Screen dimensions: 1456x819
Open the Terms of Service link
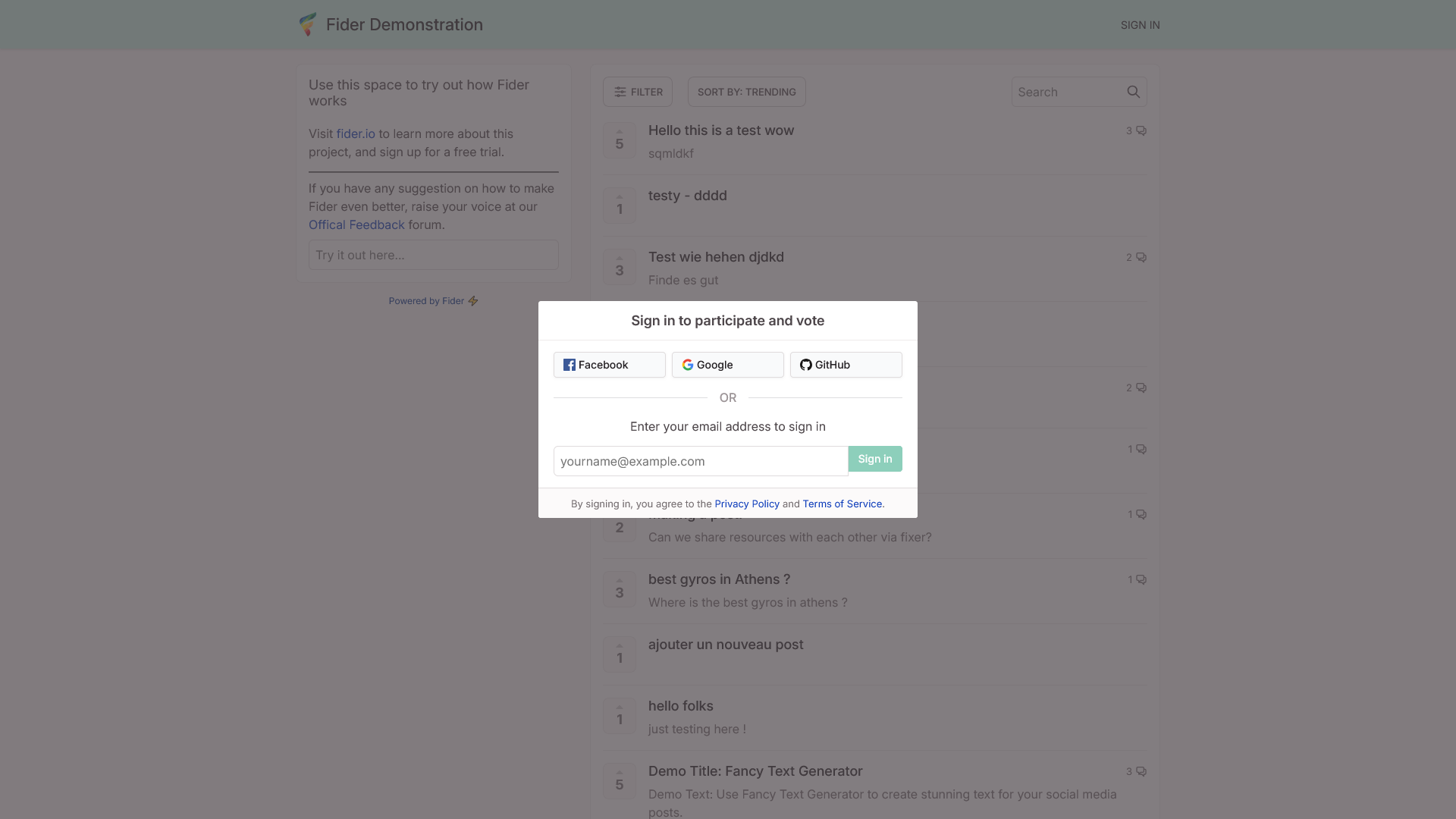(842, 504)
